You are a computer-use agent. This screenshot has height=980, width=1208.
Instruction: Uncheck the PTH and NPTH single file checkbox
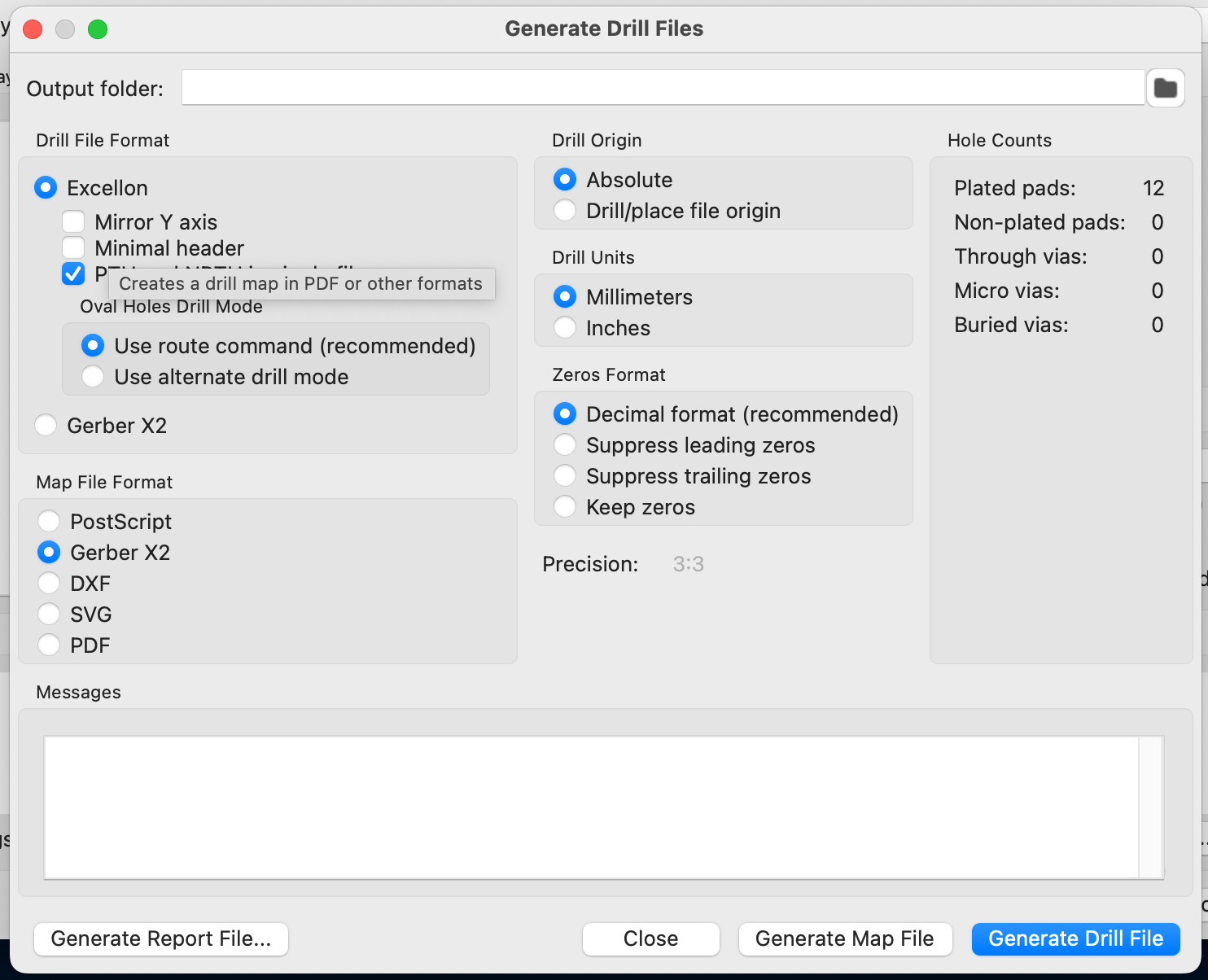(x=74, y=273)
